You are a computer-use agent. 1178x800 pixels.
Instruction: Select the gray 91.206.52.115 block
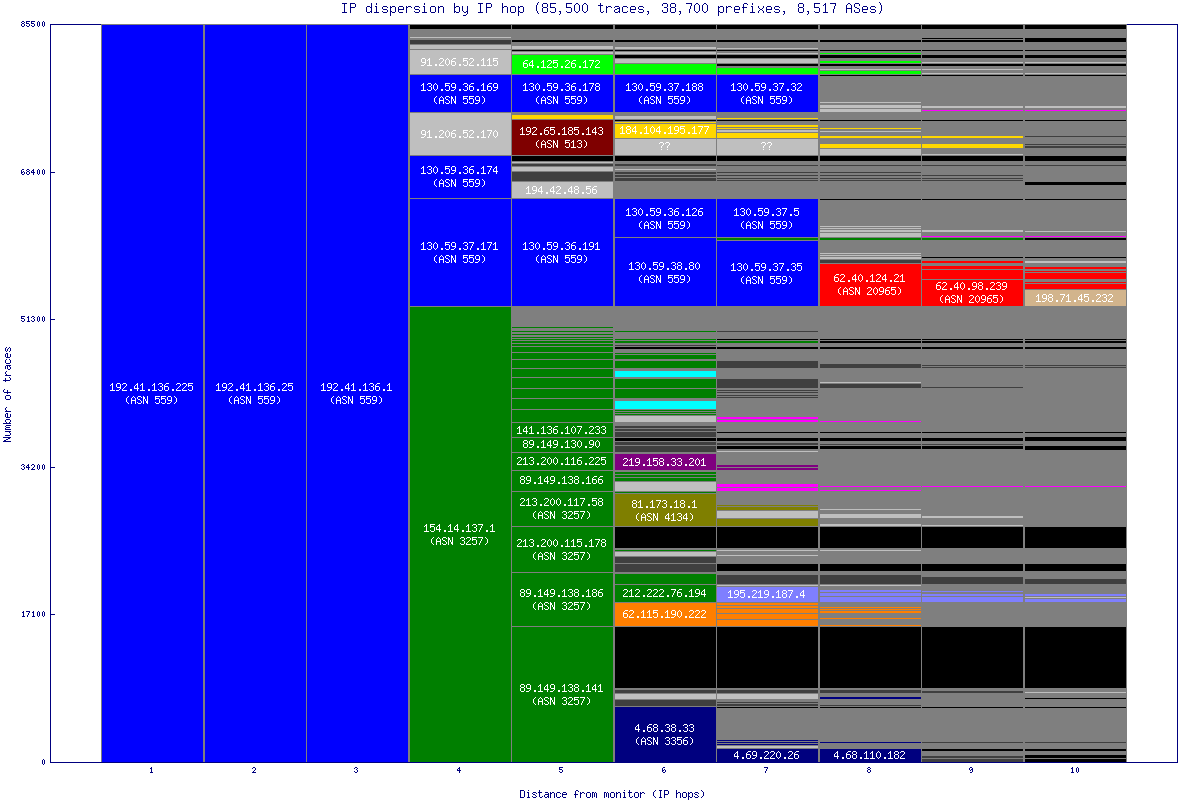click(x=458, y=62)
